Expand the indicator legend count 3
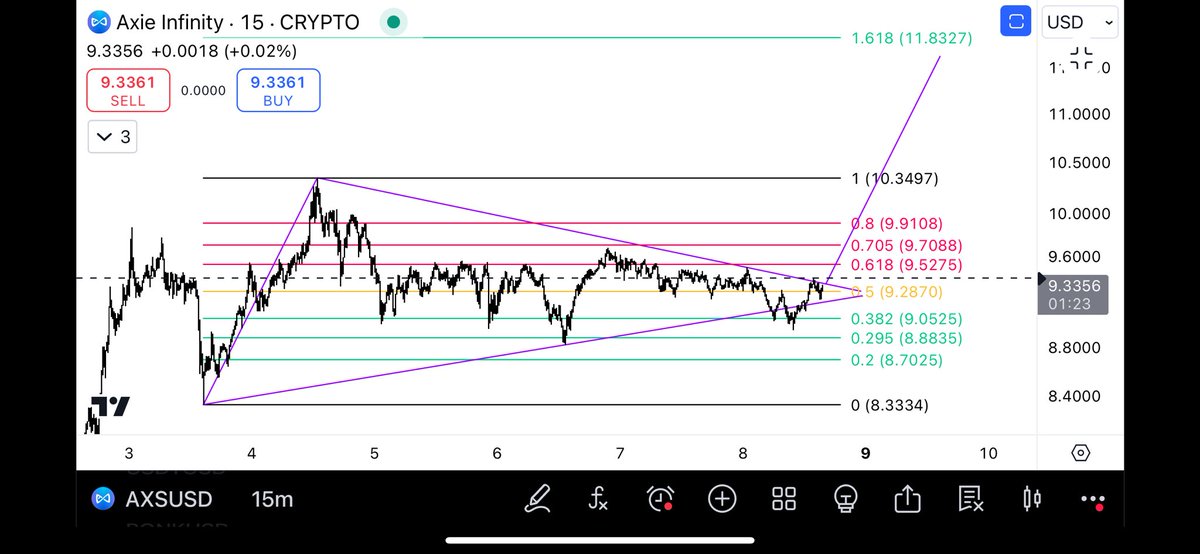The width and height of the screenshot is (1200, 554). (x=112, y=137)
